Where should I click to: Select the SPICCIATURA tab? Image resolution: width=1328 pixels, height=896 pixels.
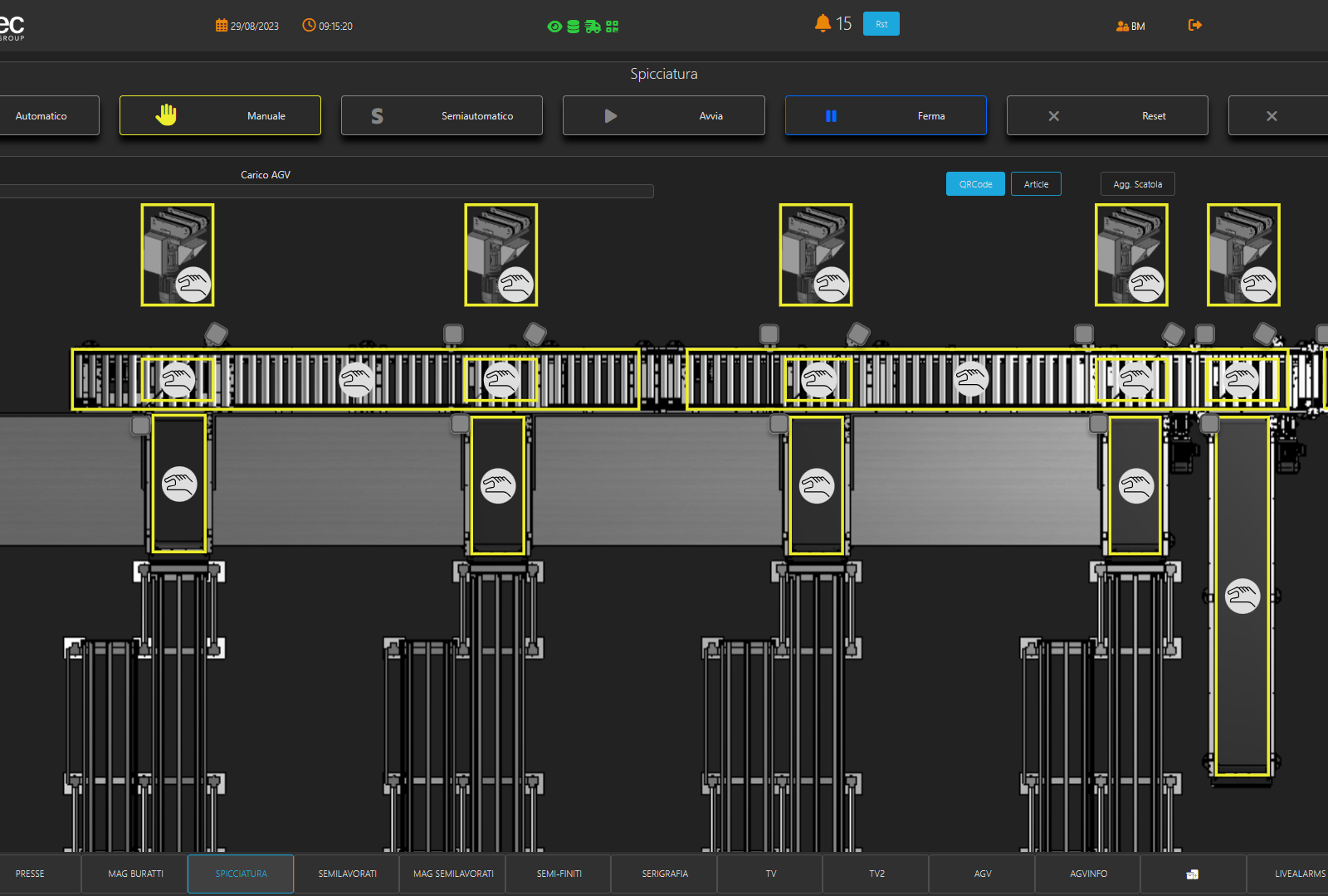241,874
